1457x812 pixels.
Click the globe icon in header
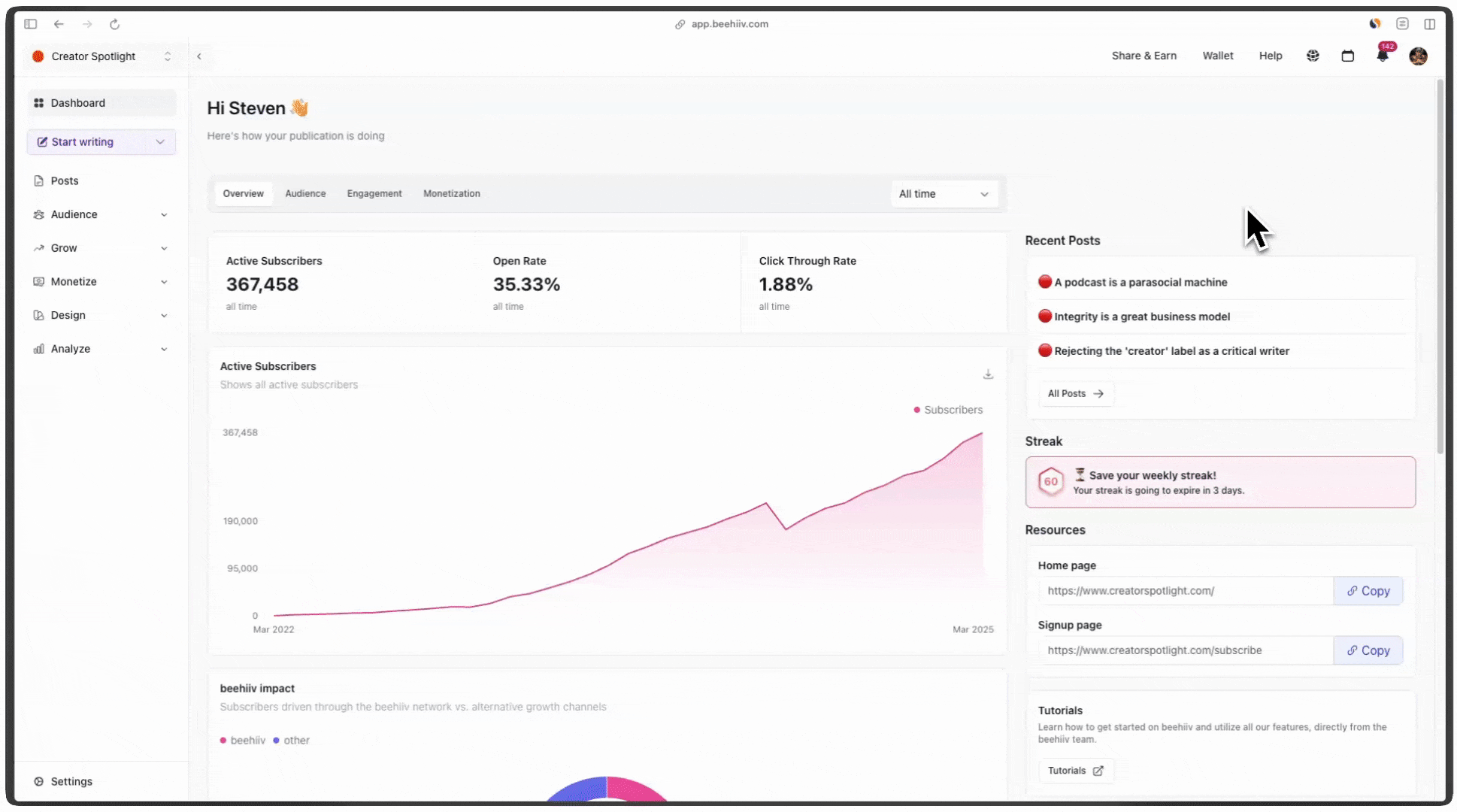coord(1313,56)
